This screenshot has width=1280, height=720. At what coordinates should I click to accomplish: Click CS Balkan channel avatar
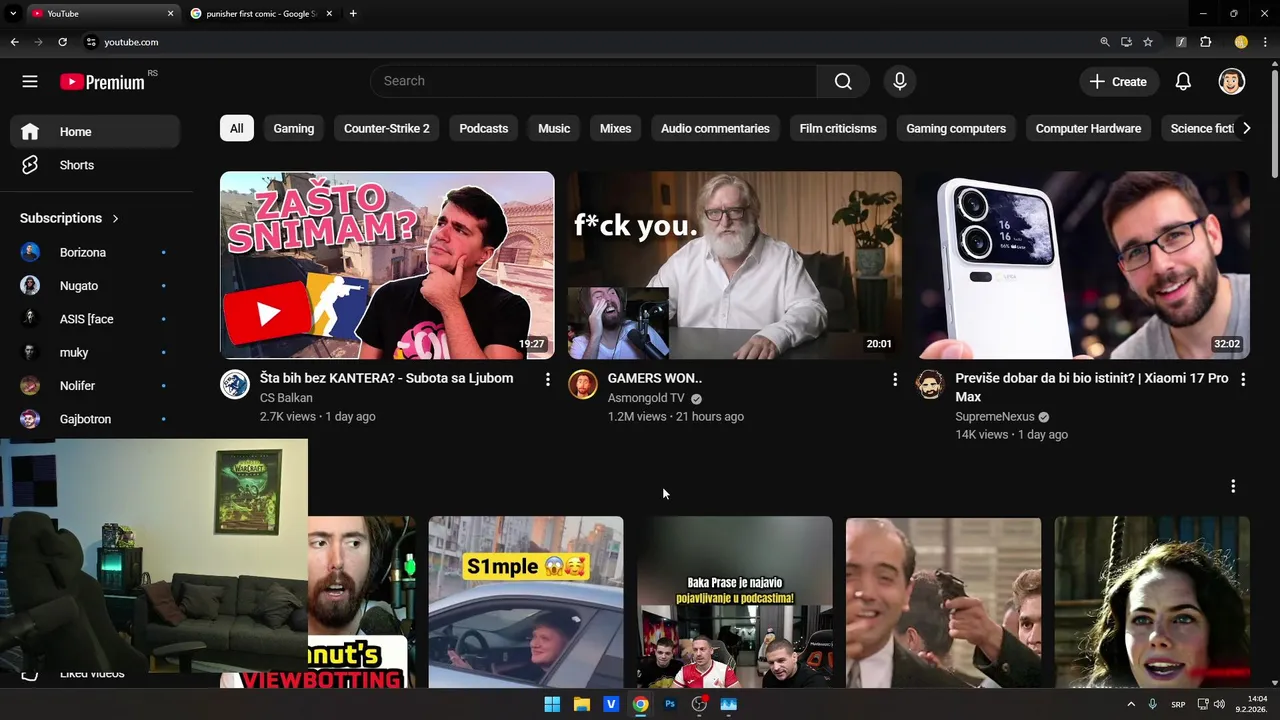click(x=235, y=384)
